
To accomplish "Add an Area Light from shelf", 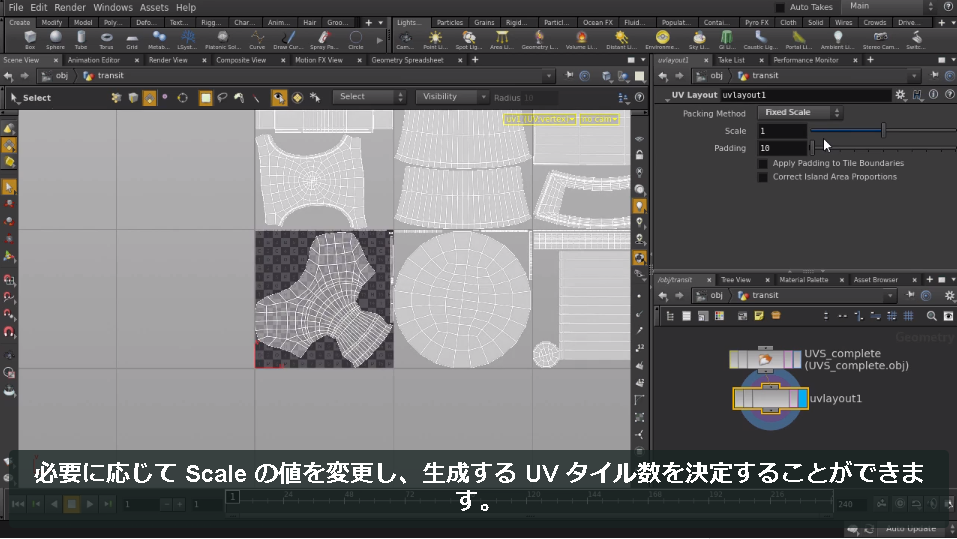I will [501, 40].
